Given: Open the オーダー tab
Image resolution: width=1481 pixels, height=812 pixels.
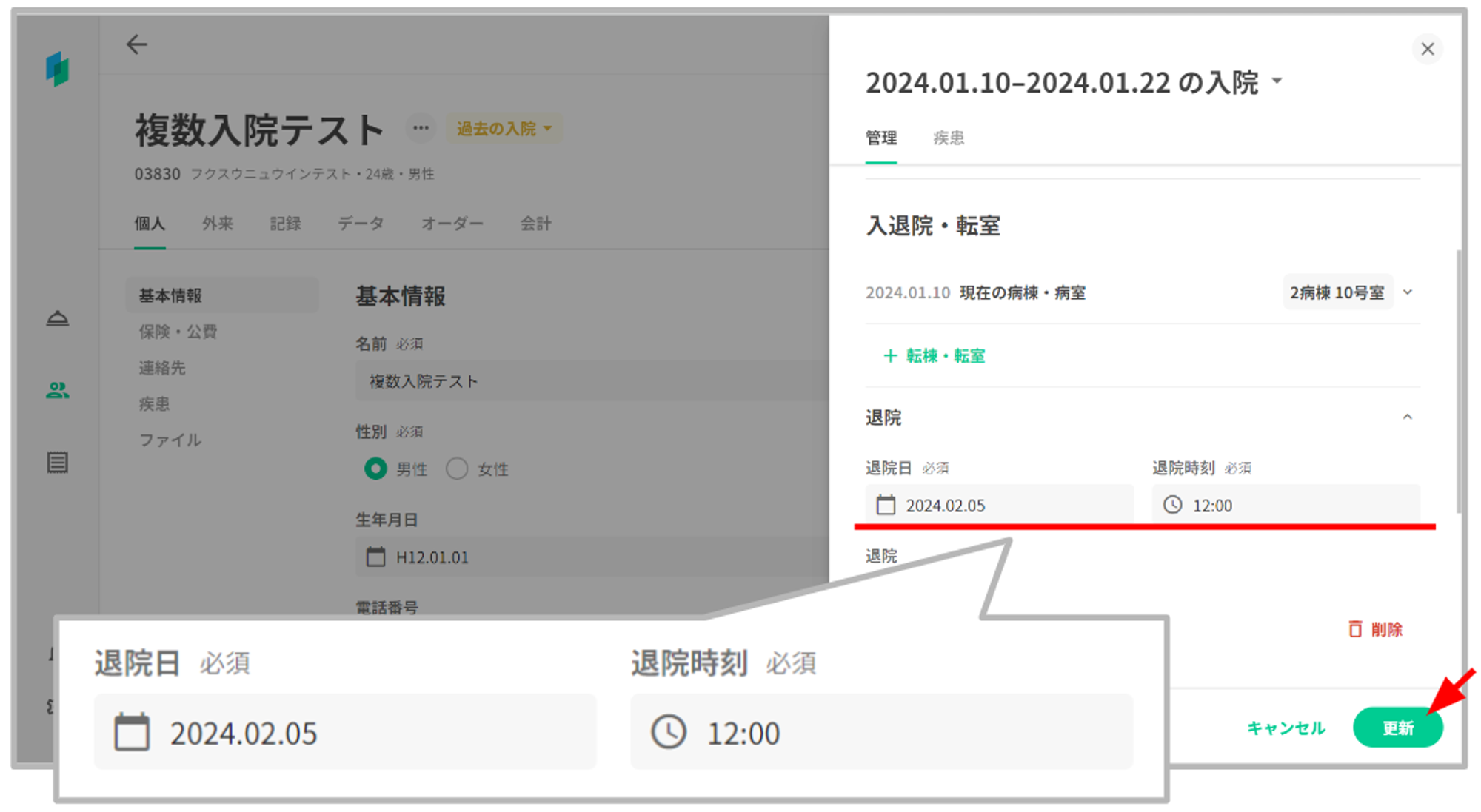Looking at the screenshot, I should click(452, 224).
